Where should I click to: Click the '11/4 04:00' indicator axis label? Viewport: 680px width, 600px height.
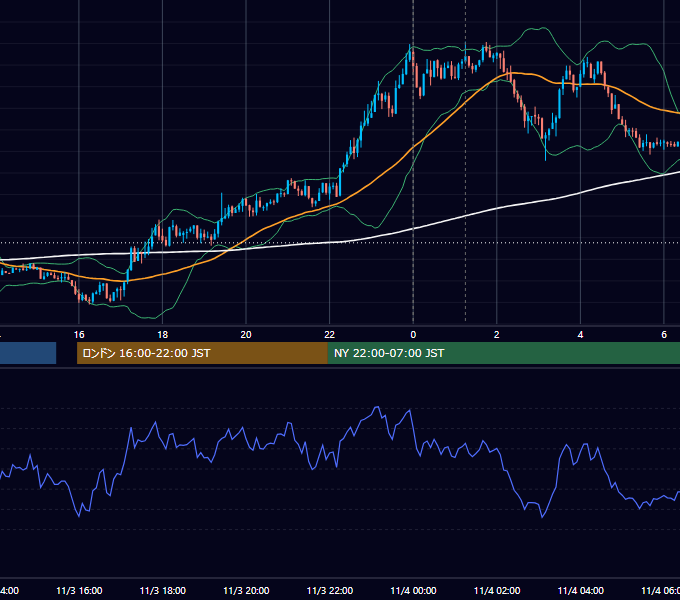tap(581, 590)
